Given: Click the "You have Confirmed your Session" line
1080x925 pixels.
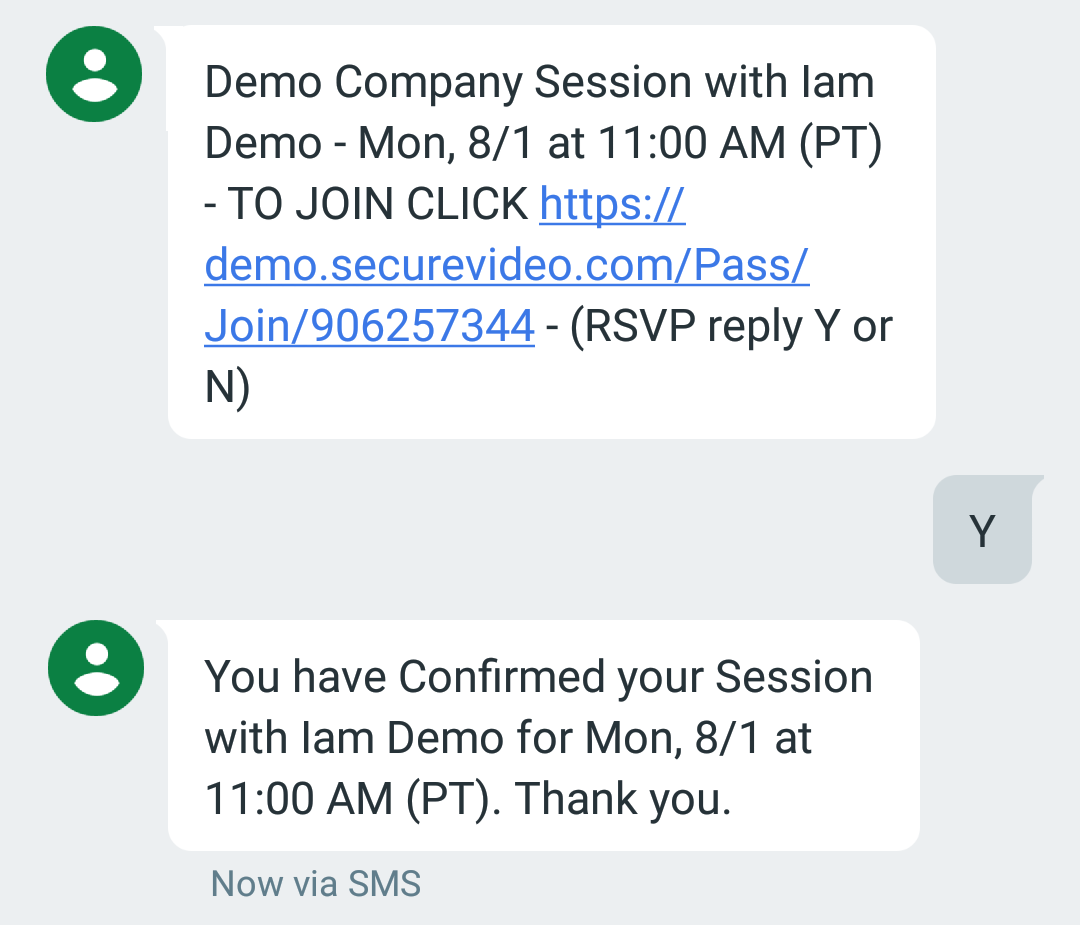Looking at the screenshot, I should 538,677.
